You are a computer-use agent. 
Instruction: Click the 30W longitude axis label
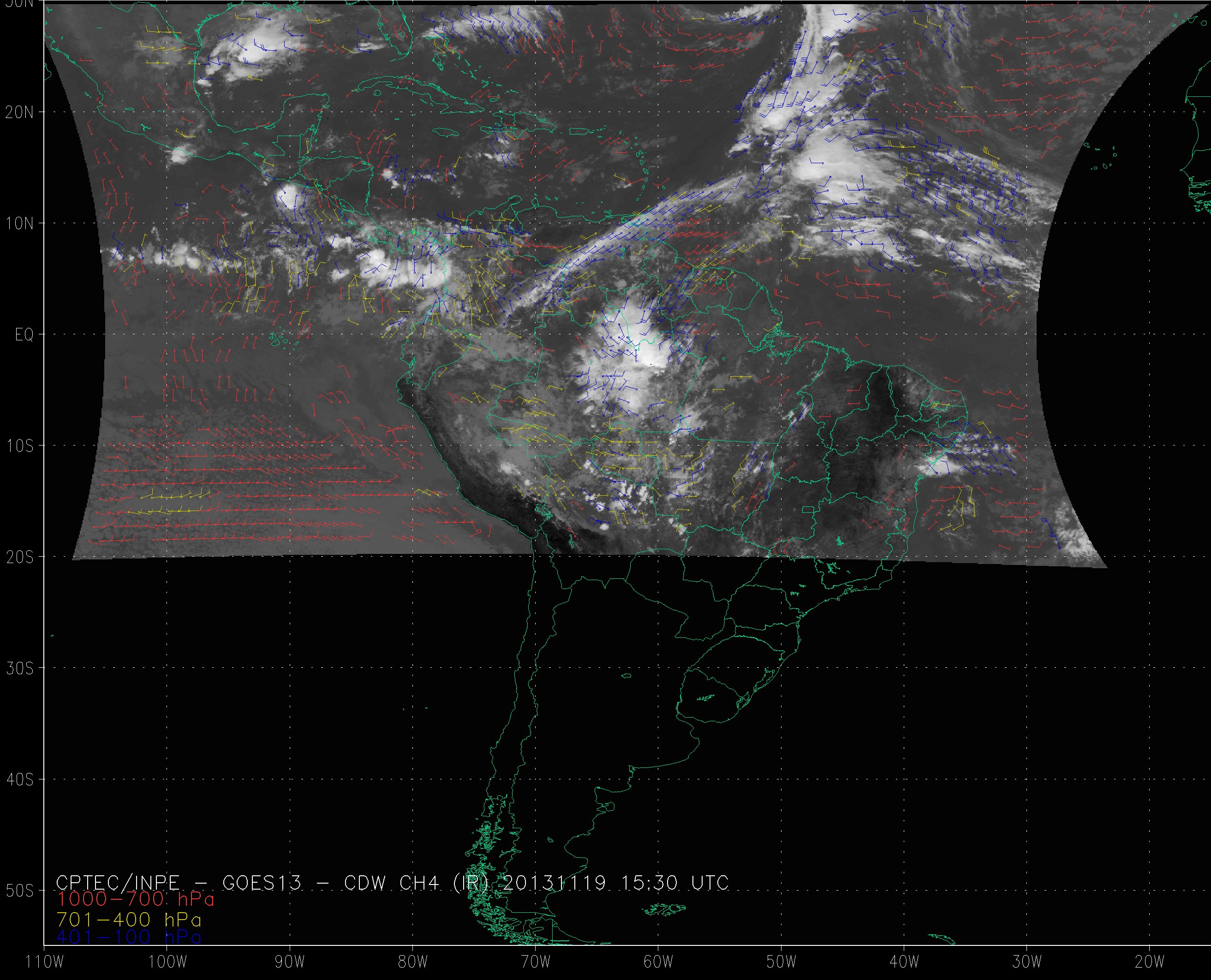[x=1027, y=962]
